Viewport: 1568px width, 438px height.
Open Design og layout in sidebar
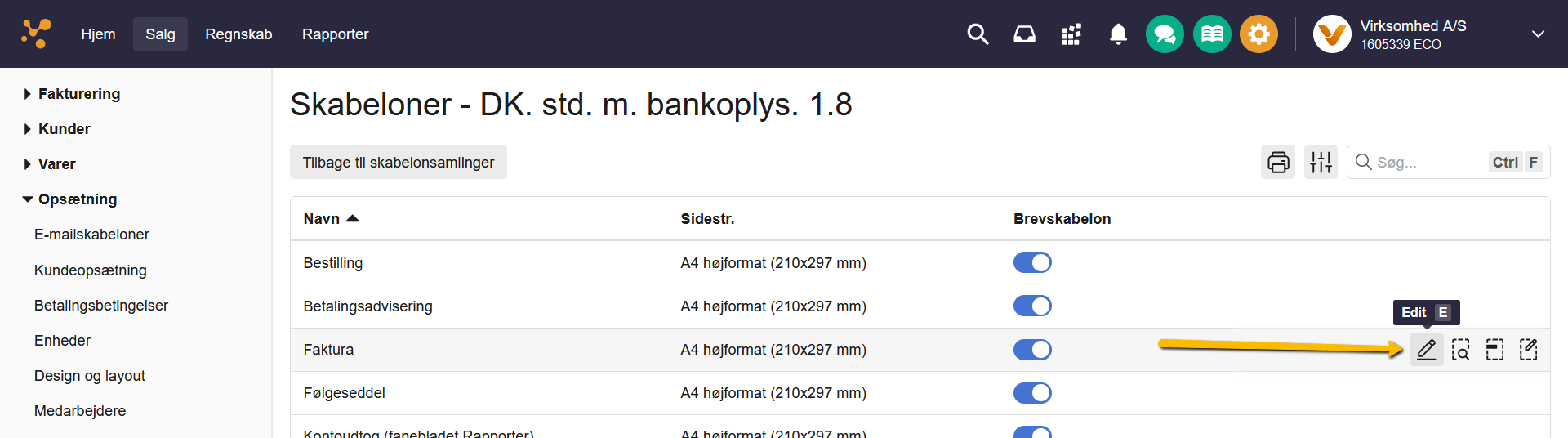tap(90, 376)
